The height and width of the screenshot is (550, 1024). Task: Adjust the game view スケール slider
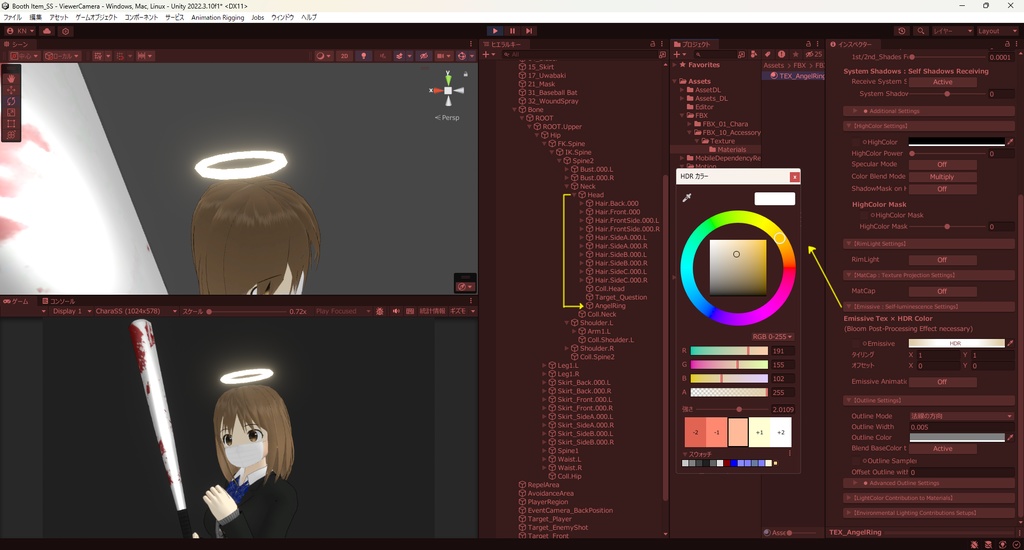[247, 312]
